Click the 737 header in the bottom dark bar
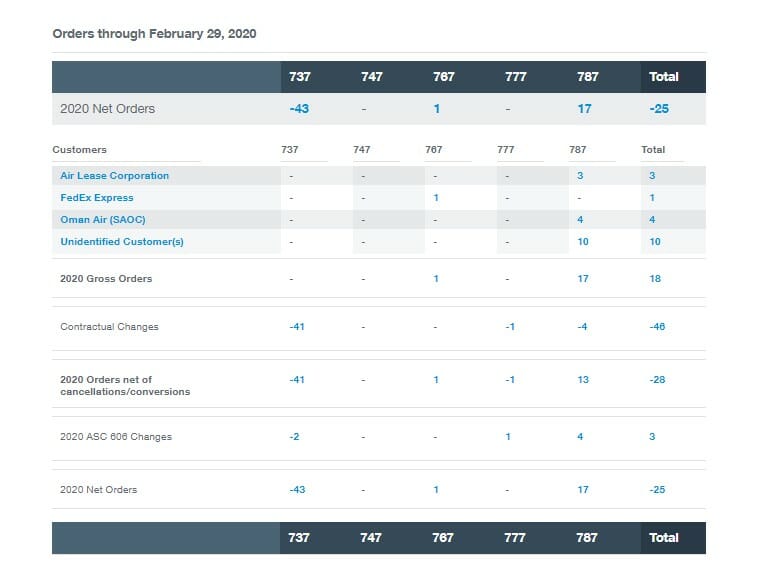 pyautogui.click(x=299, y=538)
